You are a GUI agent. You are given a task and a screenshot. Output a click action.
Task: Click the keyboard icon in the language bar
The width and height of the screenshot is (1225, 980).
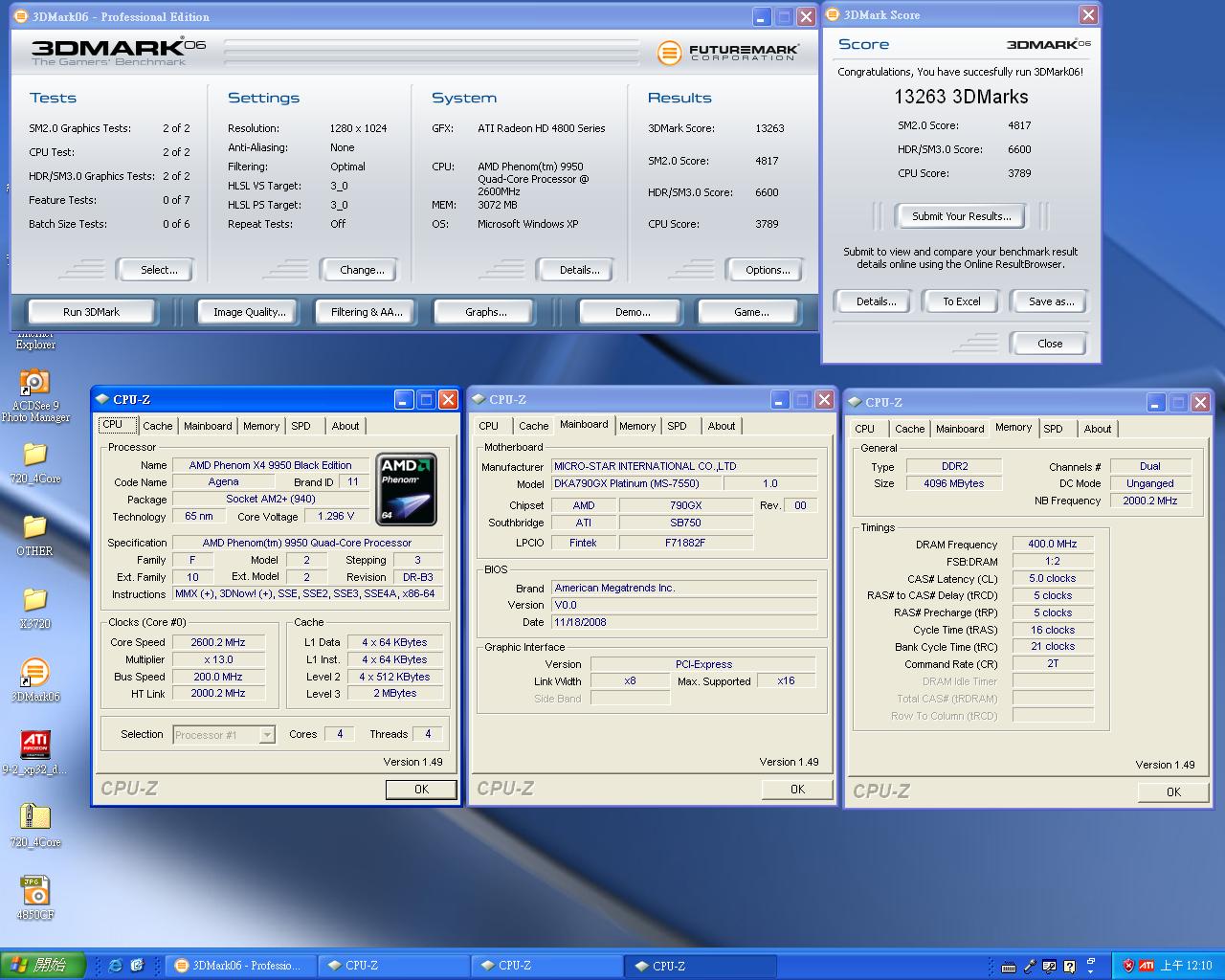click(x=1008, y=967)
